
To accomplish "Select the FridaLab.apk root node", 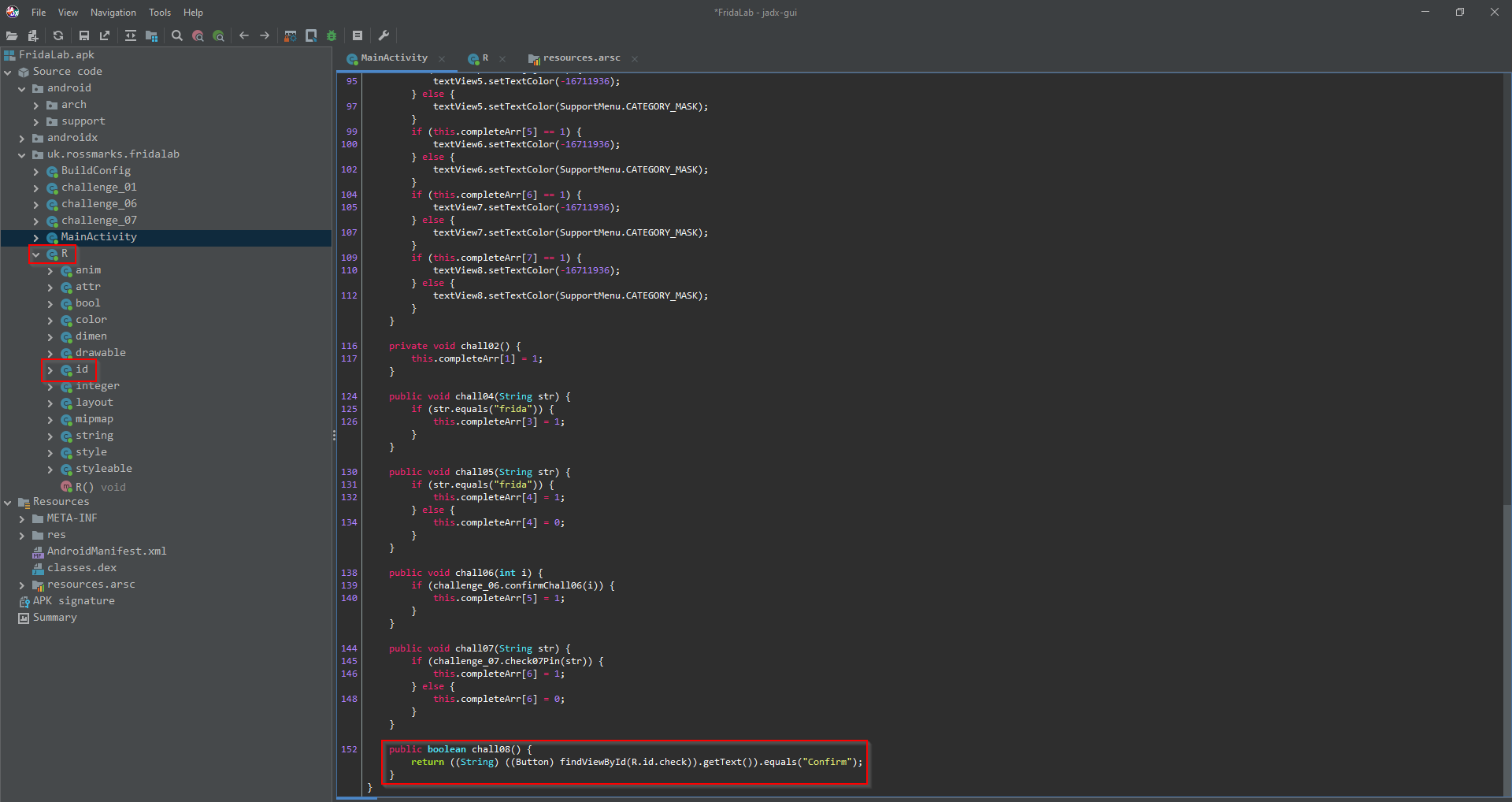I will [56, 55].
